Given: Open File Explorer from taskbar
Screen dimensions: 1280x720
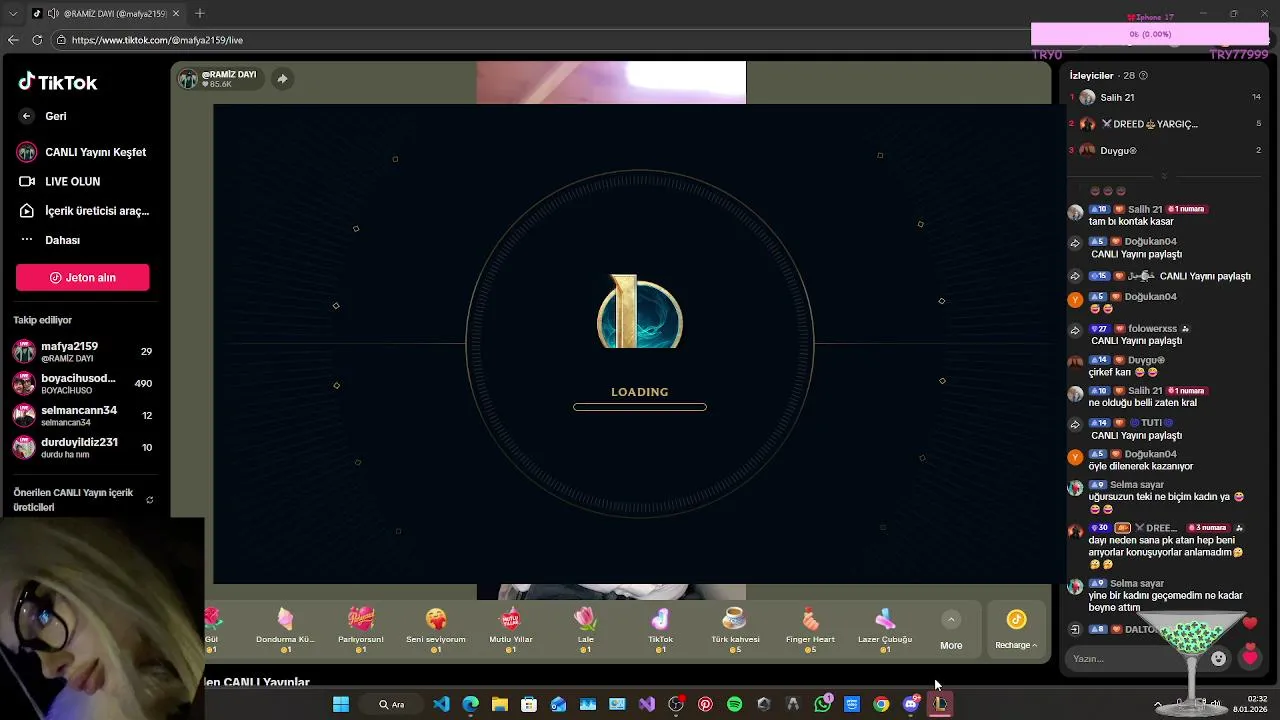Looking at the screenshot, I should click(500, 704).
